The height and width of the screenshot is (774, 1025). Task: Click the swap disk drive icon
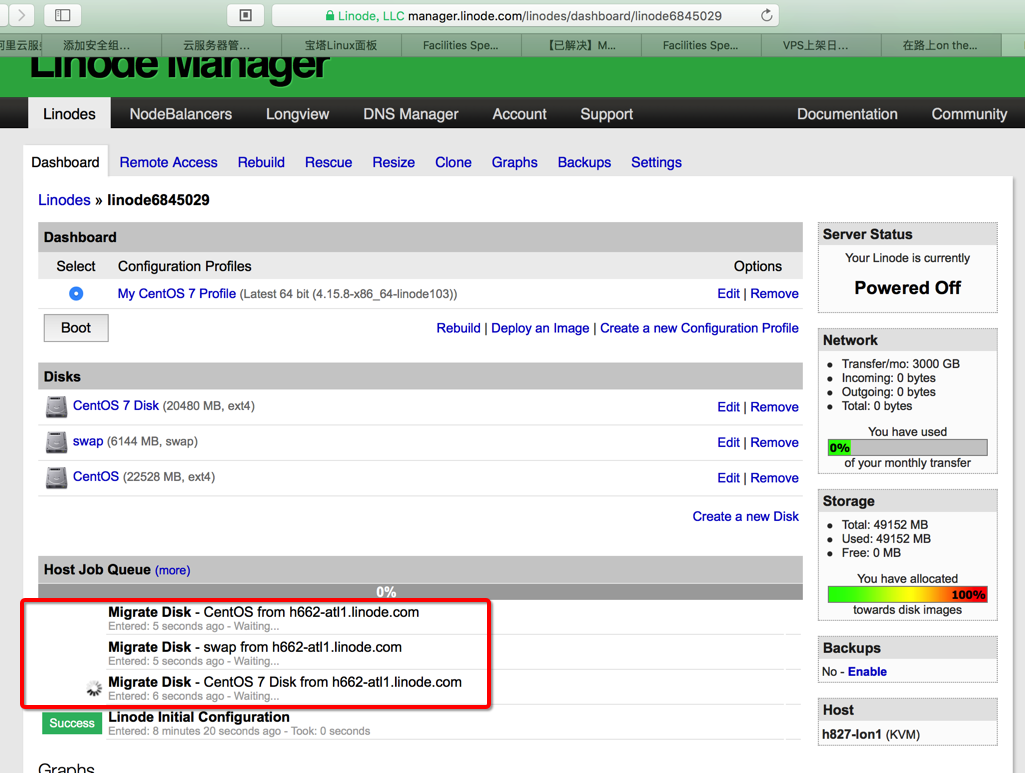56,442
